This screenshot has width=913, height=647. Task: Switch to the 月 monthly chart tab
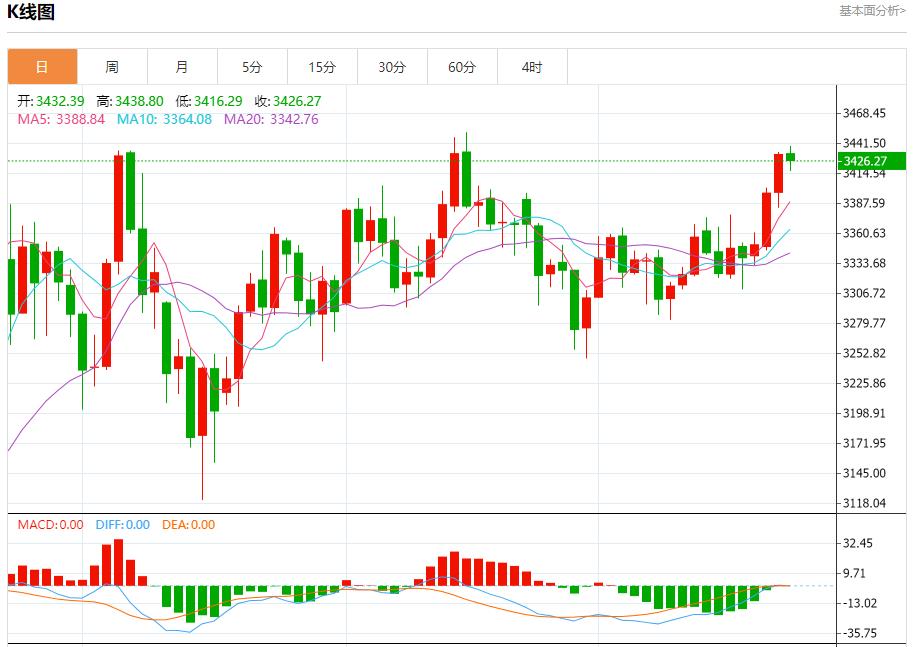(182, 66)
